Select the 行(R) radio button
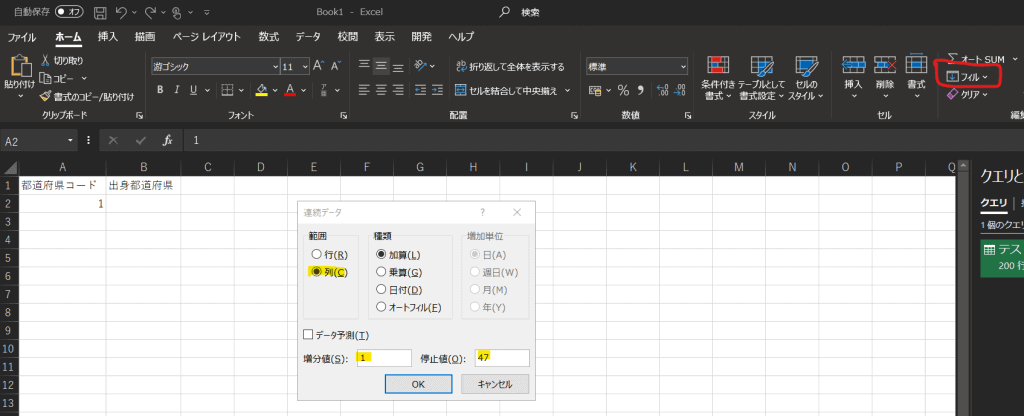This screenshot has height=416, width=1024. (x=317, y=255)
